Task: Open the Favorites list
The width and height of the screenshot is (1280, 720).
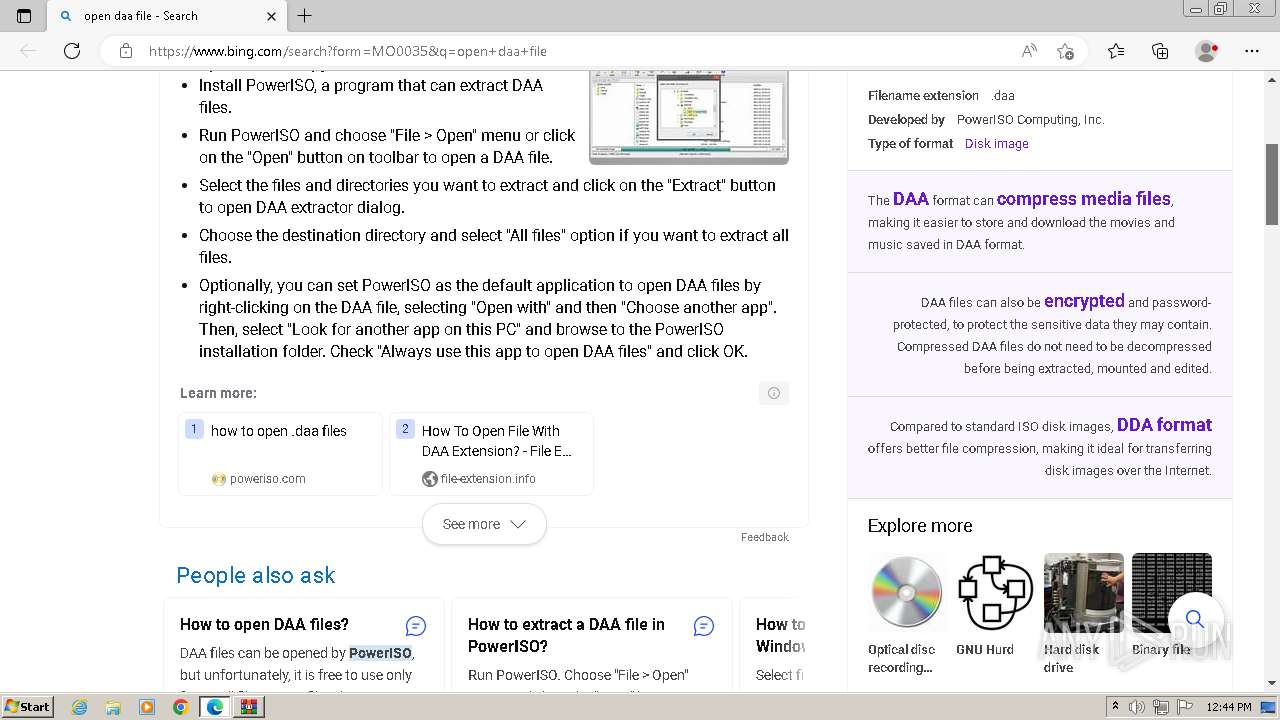Action: pyautogui.click(x=1116, y=51)
